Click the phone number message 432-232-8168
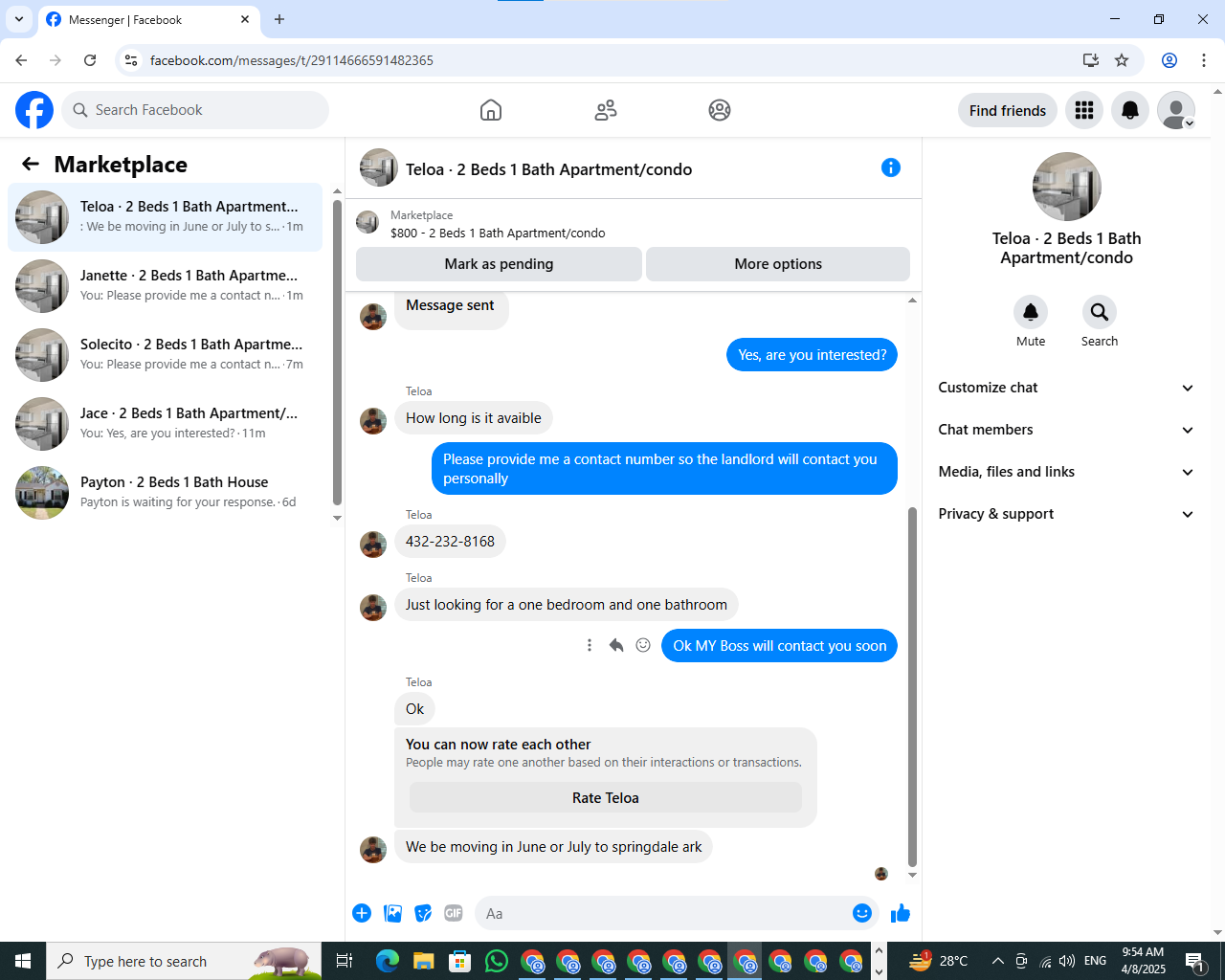Viewport: 1225px width, 980px height. 450,542
